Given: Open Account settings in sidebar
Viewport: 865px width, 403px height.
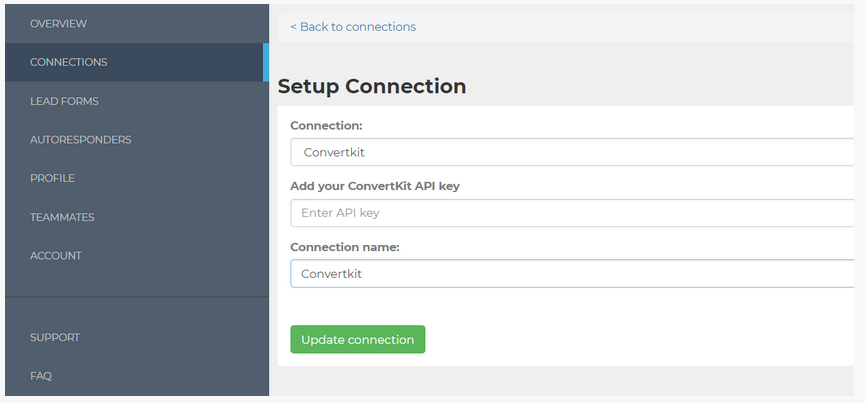Looking at the screenshot, I should 56,256.
